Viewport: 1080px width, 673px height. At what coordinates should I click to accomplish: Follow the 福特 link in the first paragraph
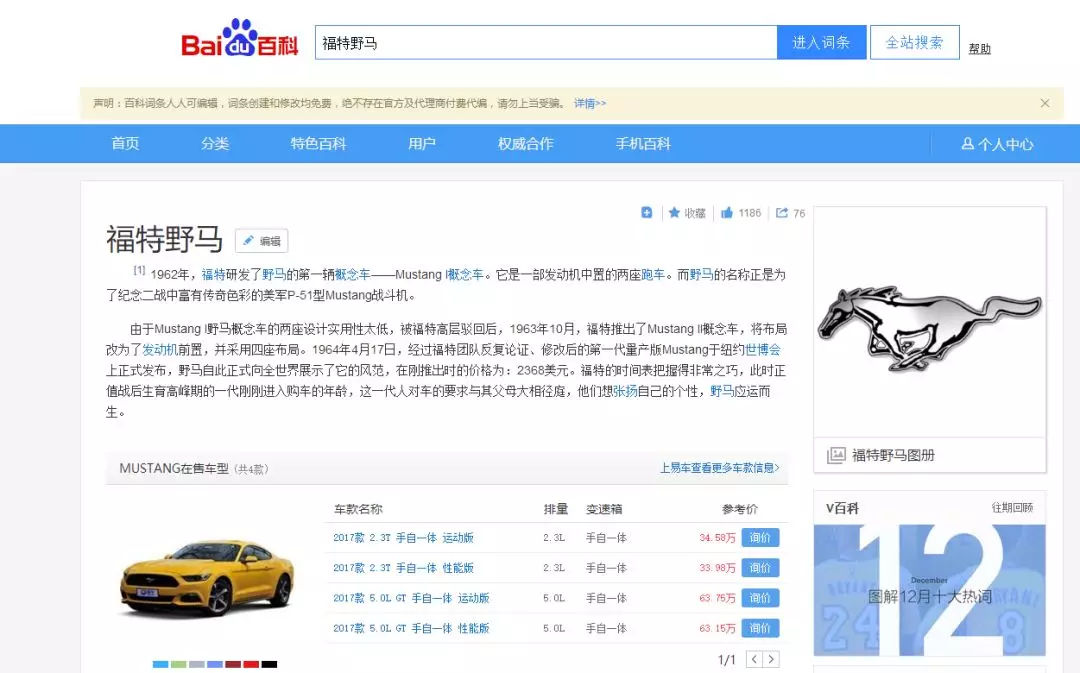(214, 275)
